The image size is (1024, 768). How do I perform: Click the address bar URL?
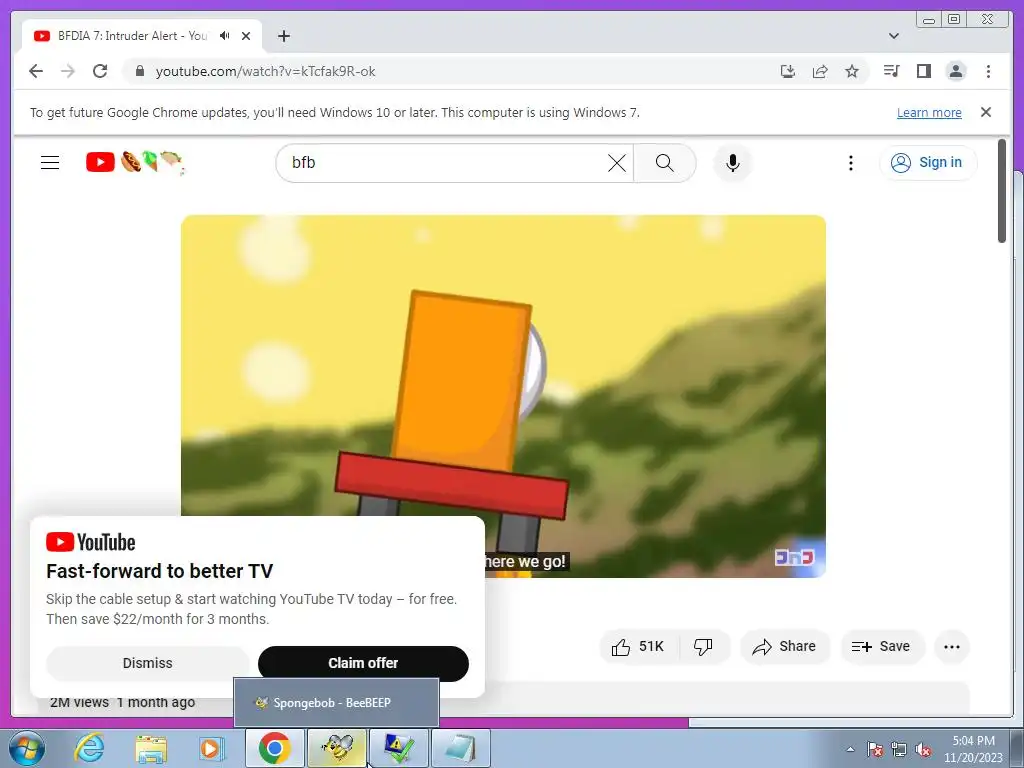point(265,71)
